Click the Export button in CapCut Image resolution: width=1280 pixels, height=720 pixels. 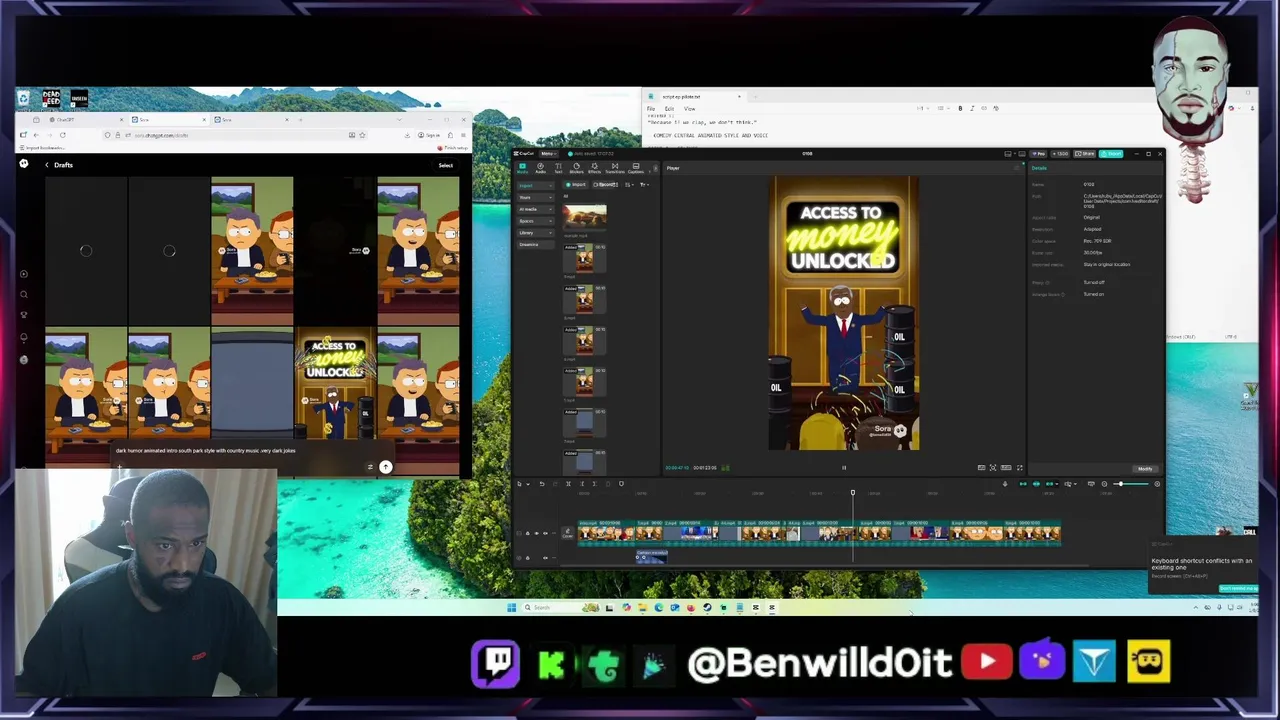[1111, 154]
